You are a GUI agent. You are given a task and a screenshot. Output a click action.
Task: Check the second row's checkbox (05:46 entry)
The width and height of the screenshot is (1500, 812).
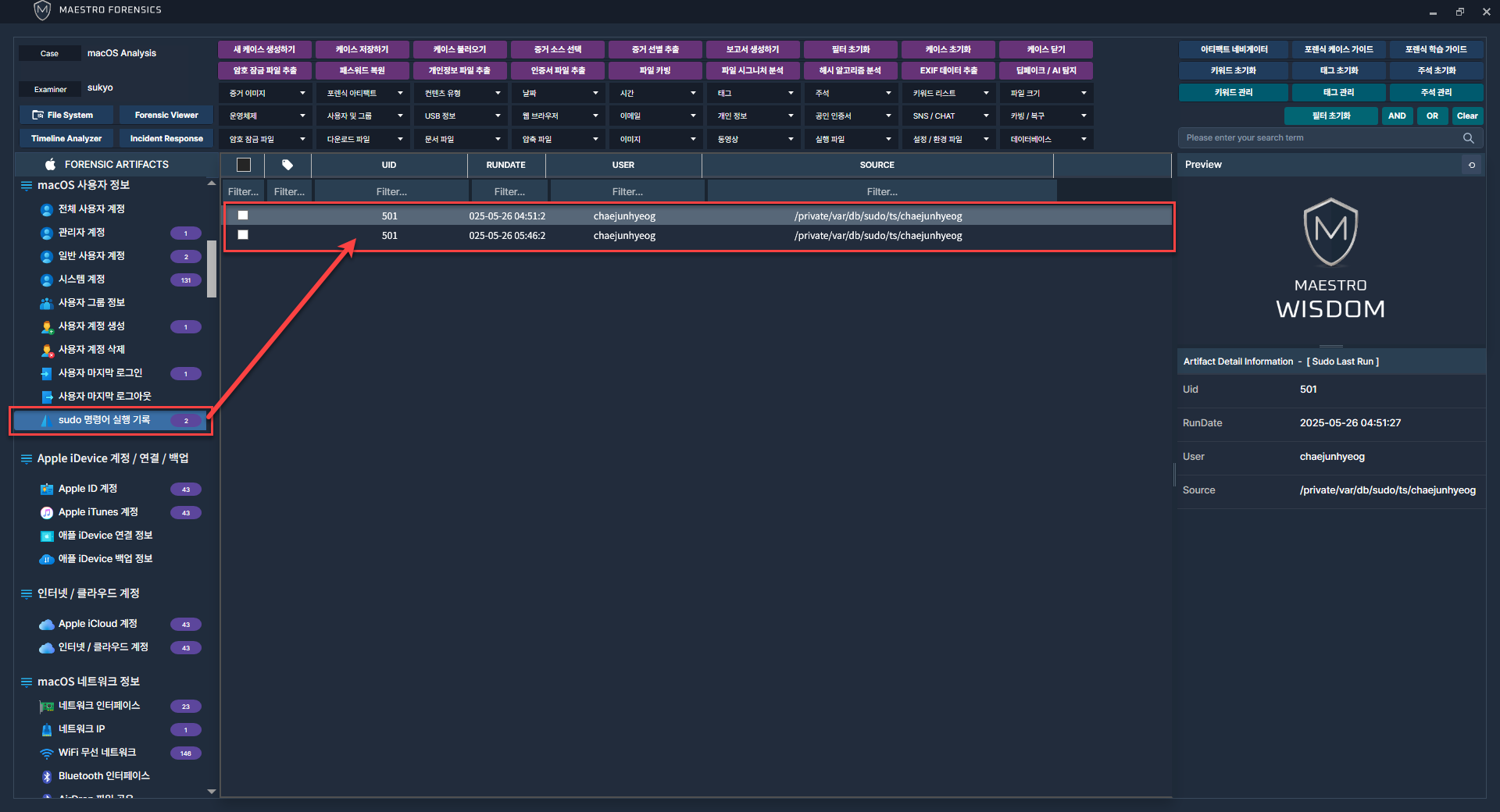243,235
